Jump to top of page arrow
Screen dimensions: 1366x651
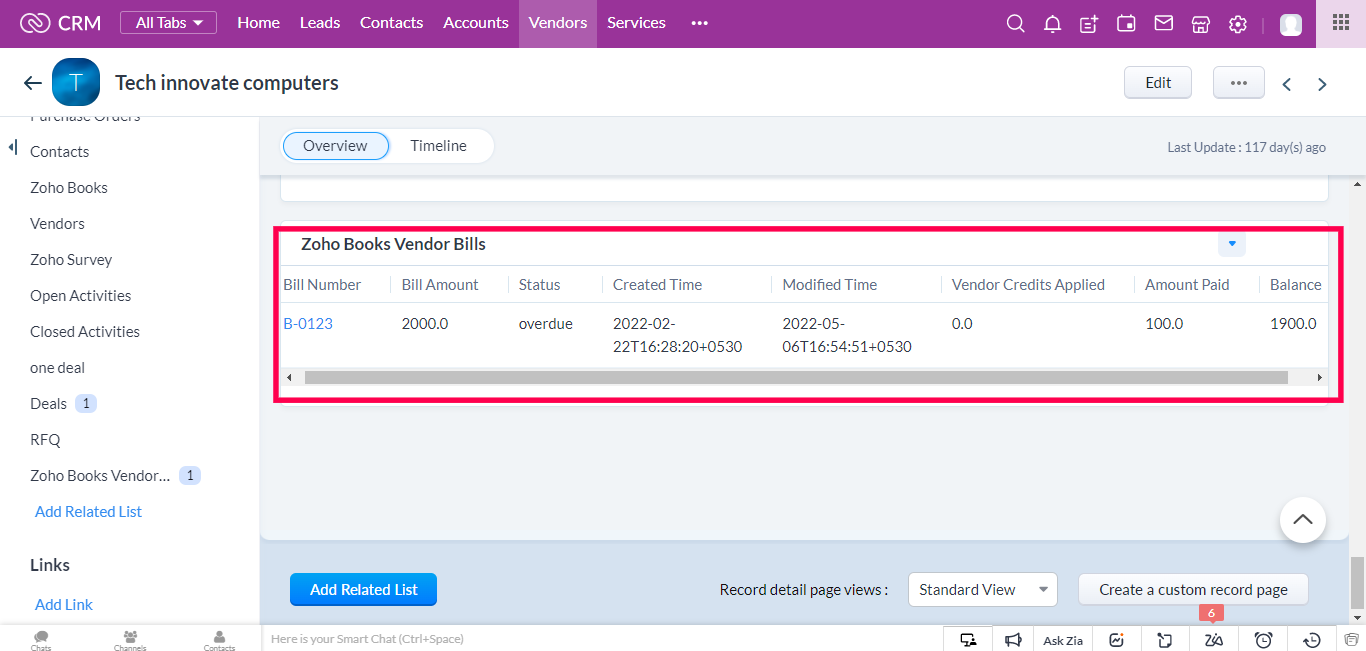(1303, 519)
